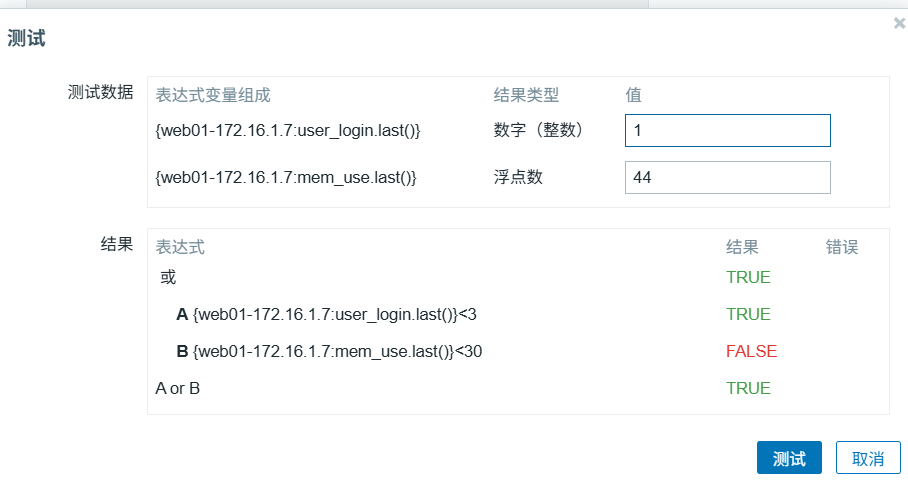908x486 pixels.
Task: Click the 错误 column header
Action: tap(841, 247)
